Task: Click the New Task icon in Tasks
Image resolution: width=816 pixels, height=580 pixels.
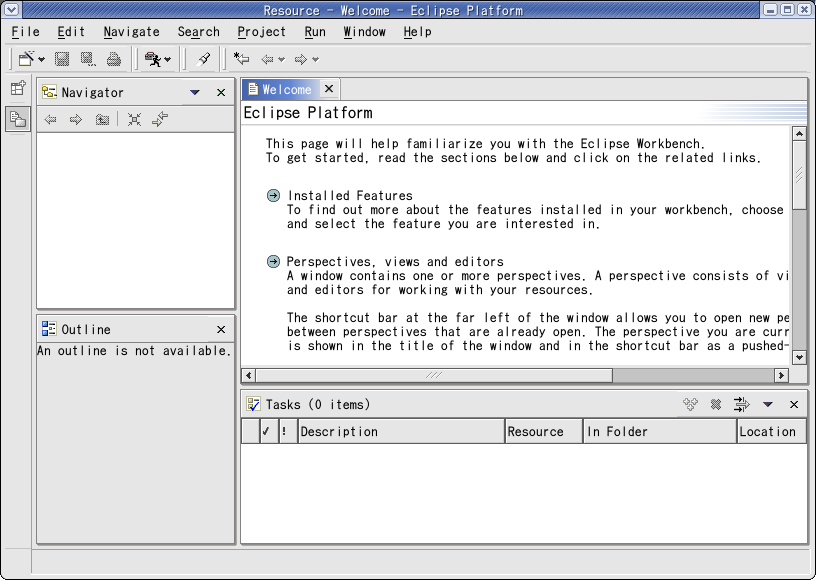Action: point(691,404)
